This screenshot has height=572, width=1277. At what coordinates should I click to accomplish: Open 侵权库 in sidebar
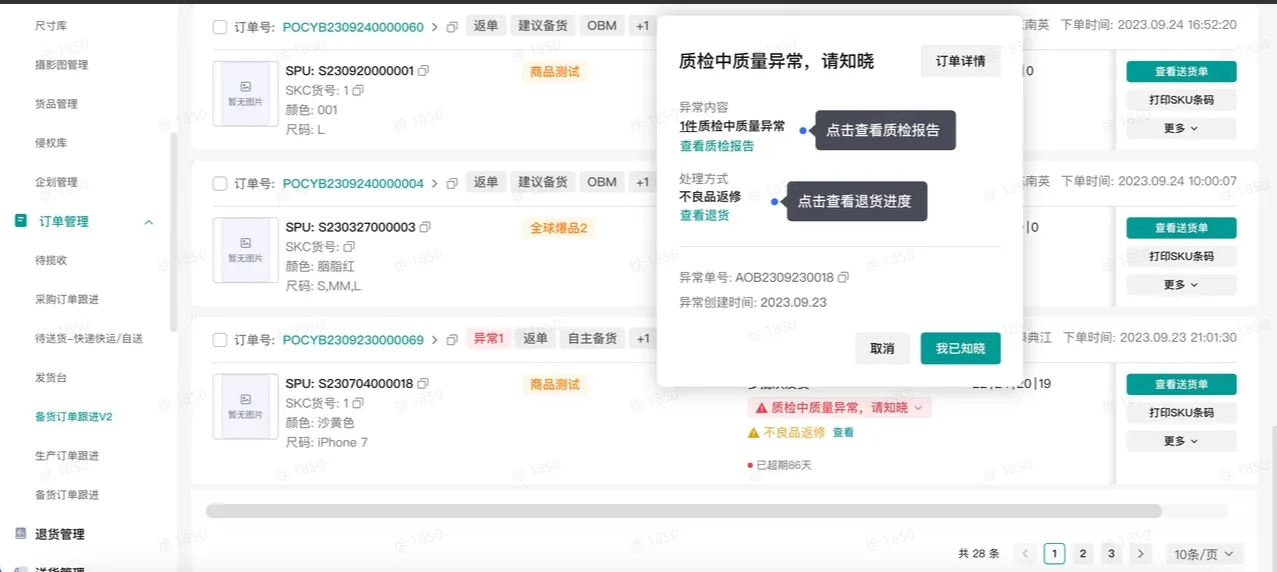pyautogui.click(x=51, y=143)
